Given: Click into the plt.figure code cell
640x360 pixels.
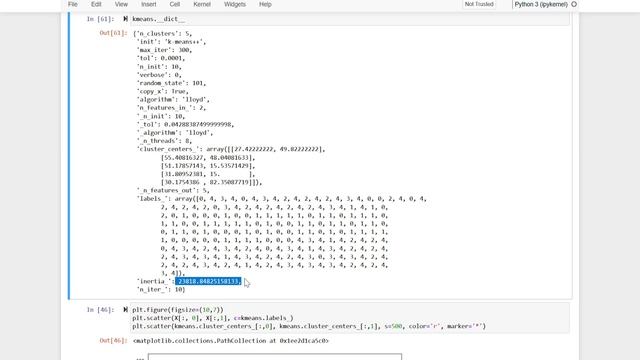Looking at the screenshot, I should [350, 318].
